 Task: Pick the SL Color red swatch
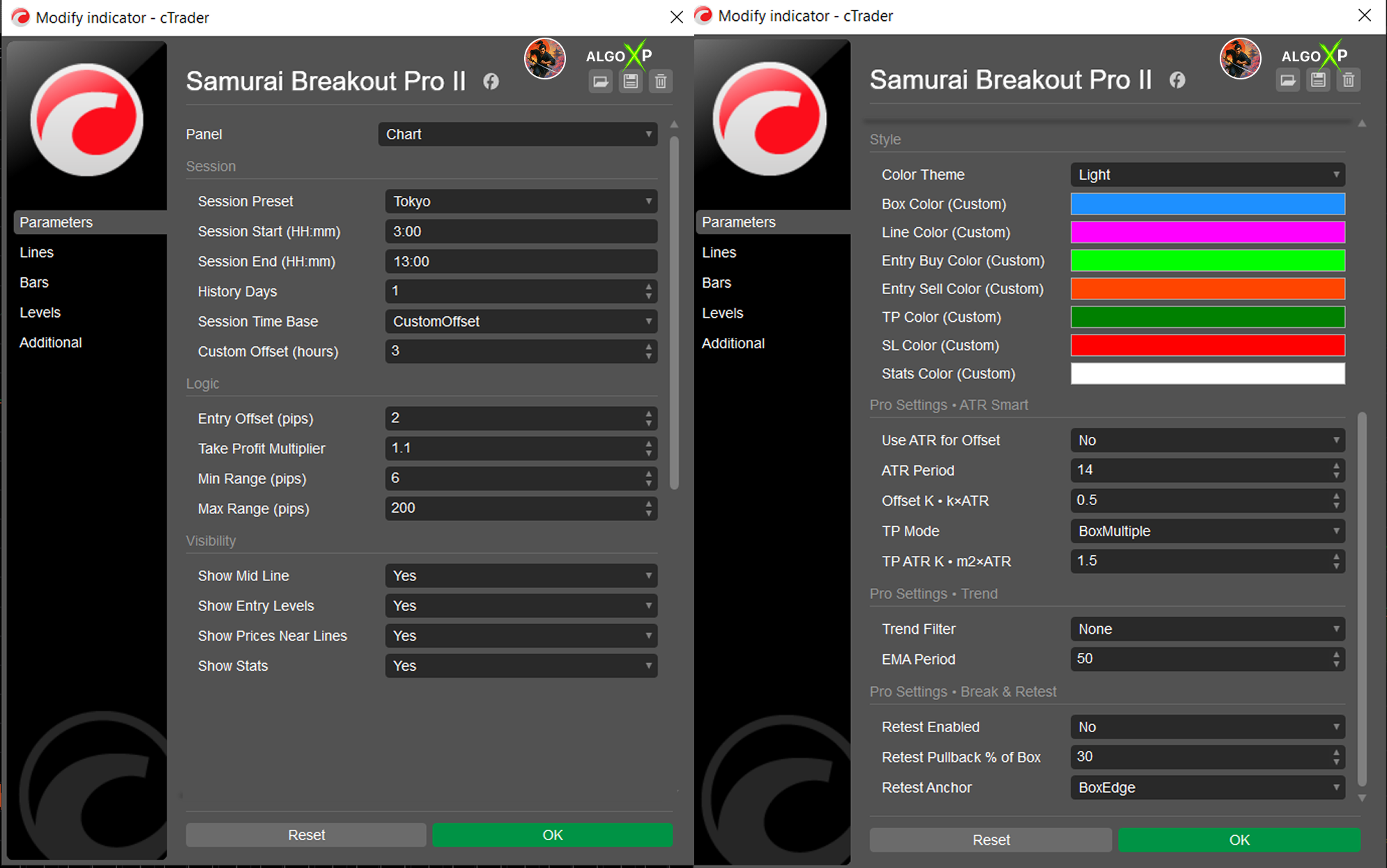(1208, 346)
